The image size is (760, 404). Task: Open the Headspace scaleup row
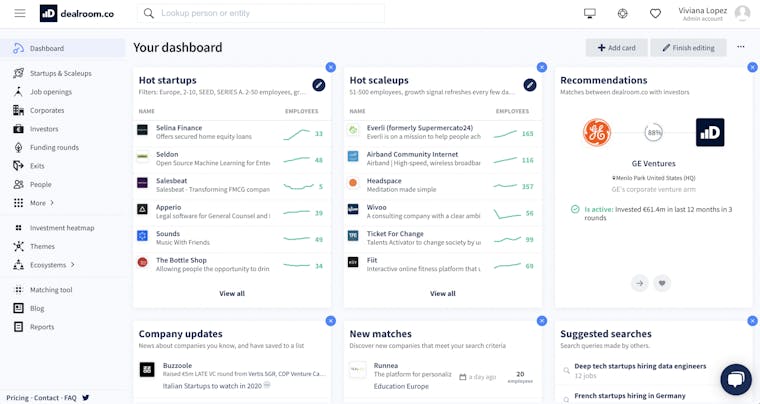click(443, 185)
